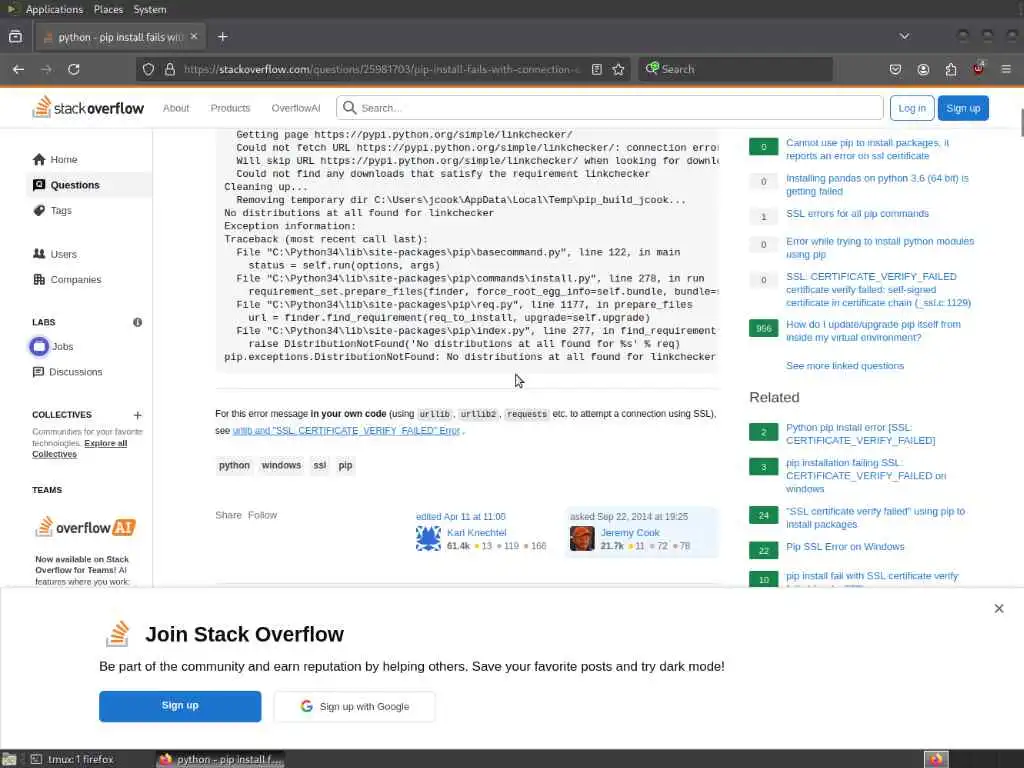Expand the list all tabs chevron
Screen dimensions: 1024x768
pyautogui.click(x=904, y=36)
